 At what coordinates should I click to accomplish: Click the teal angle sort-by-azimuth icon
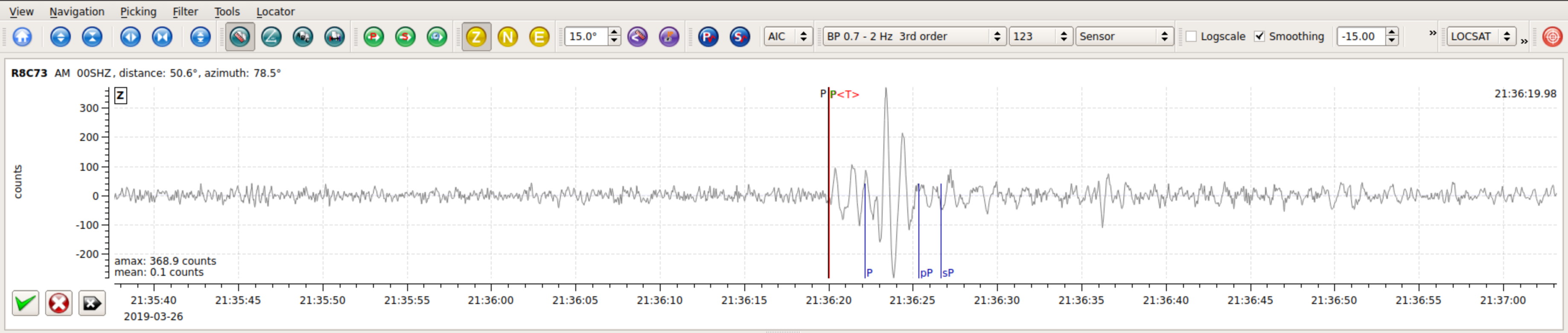click(x=271, y=37)
